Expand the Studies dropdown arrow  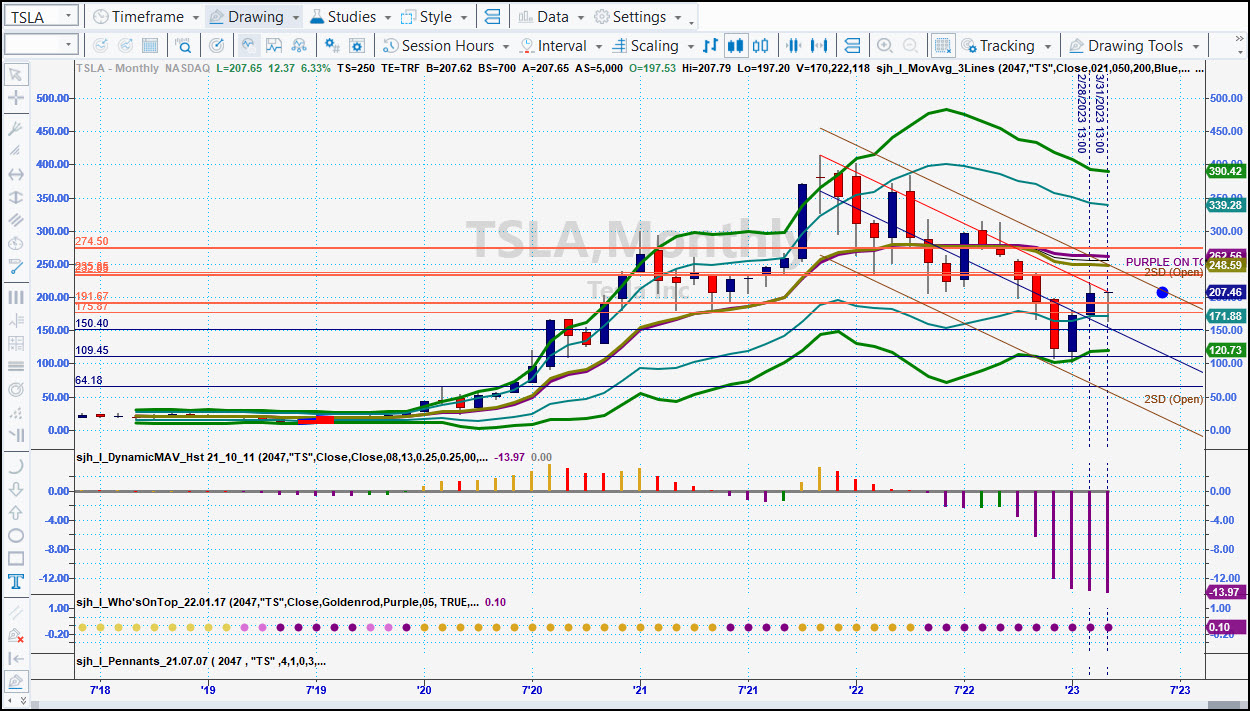click(x=386, y=17)
